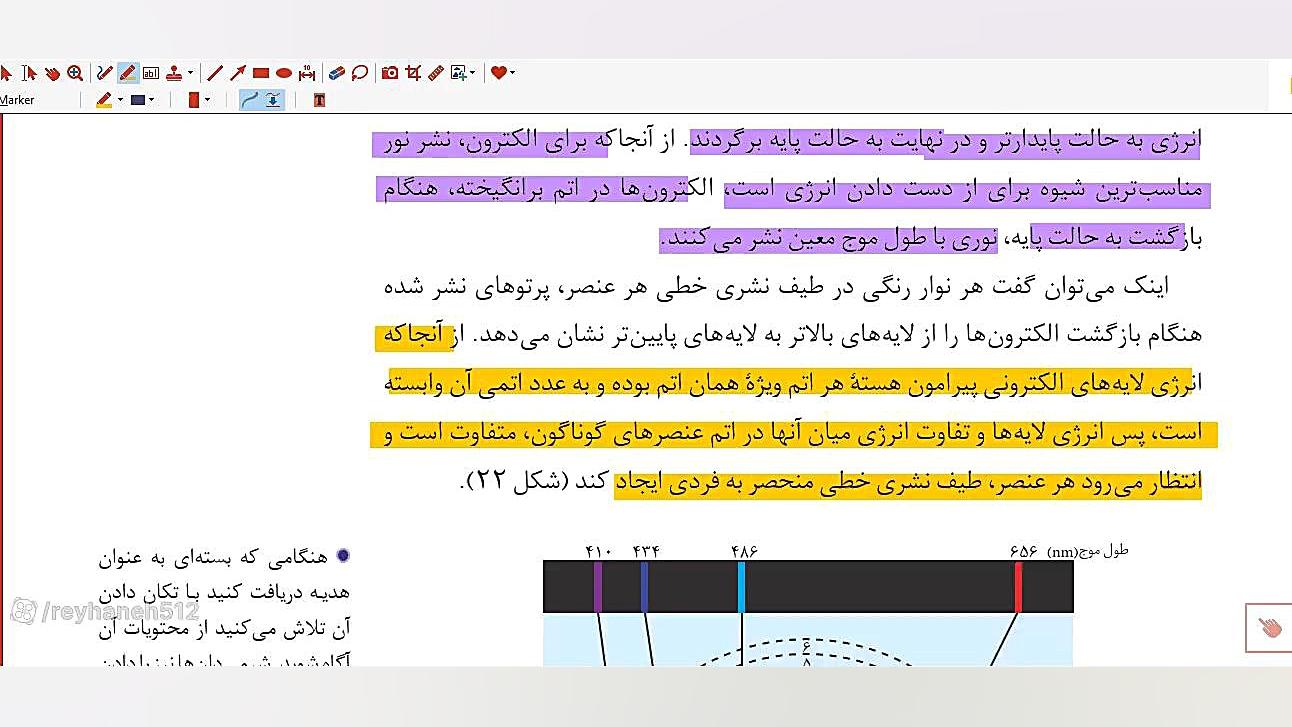
Task: Activate the eraser tool
Action: click(337, 73)
